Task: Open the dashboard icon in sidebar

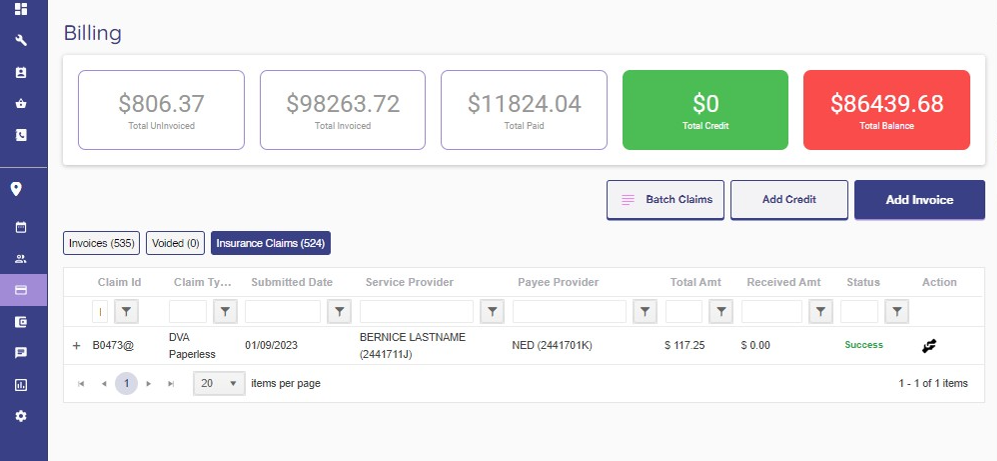Action: tap(20, 9)
